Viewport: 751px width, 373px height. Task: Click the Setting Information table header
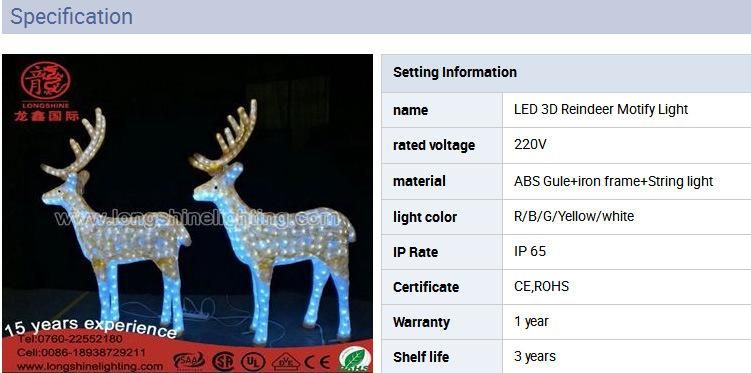[566, 73]
